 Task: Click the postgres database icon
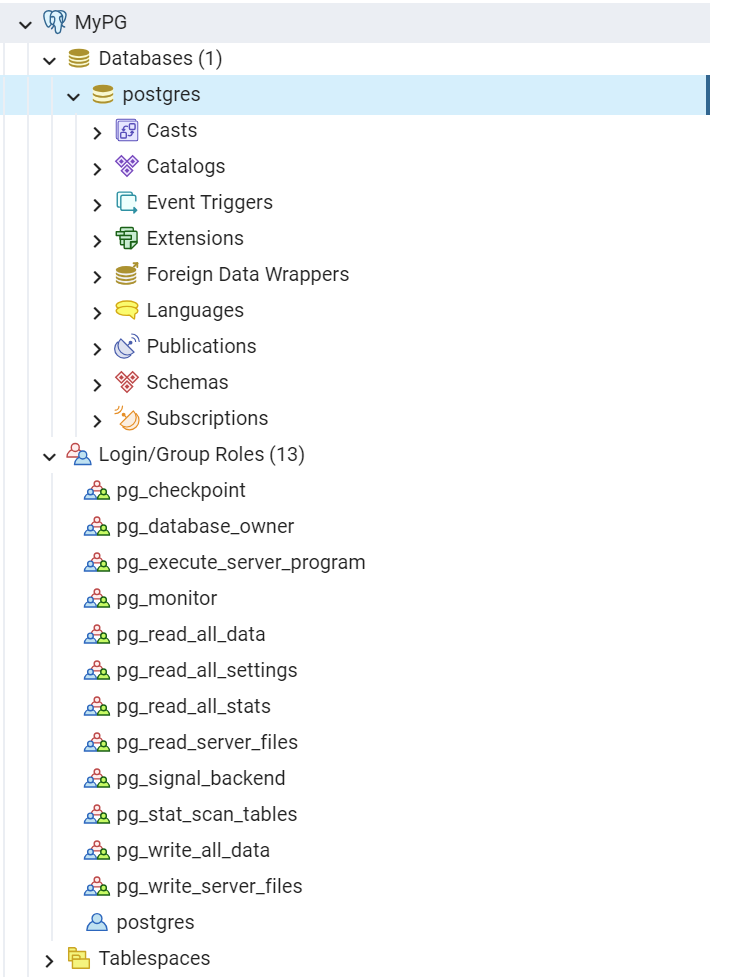click(103, 95)
